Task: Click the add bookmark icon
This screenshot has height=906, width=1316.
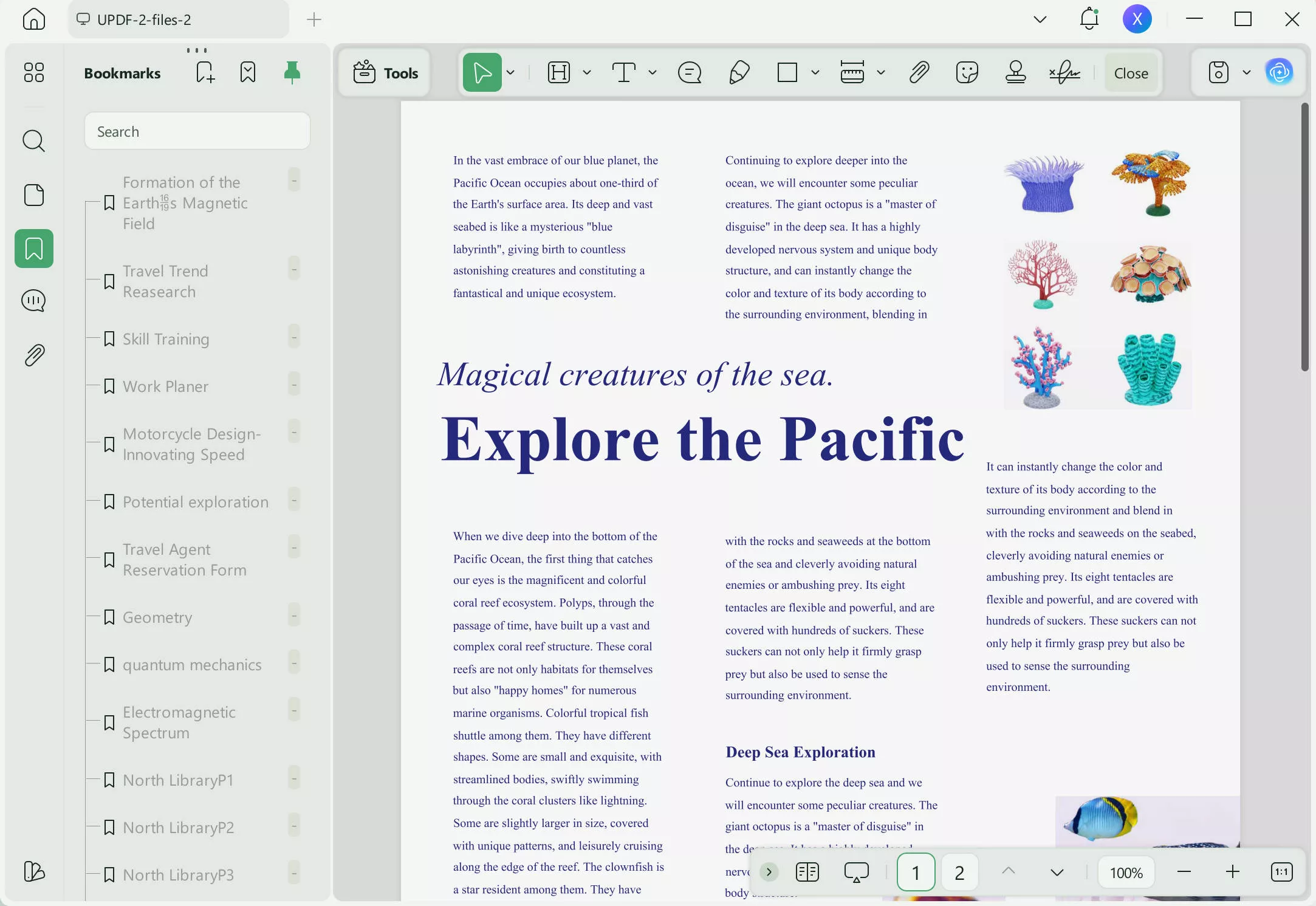Action: 205,73
